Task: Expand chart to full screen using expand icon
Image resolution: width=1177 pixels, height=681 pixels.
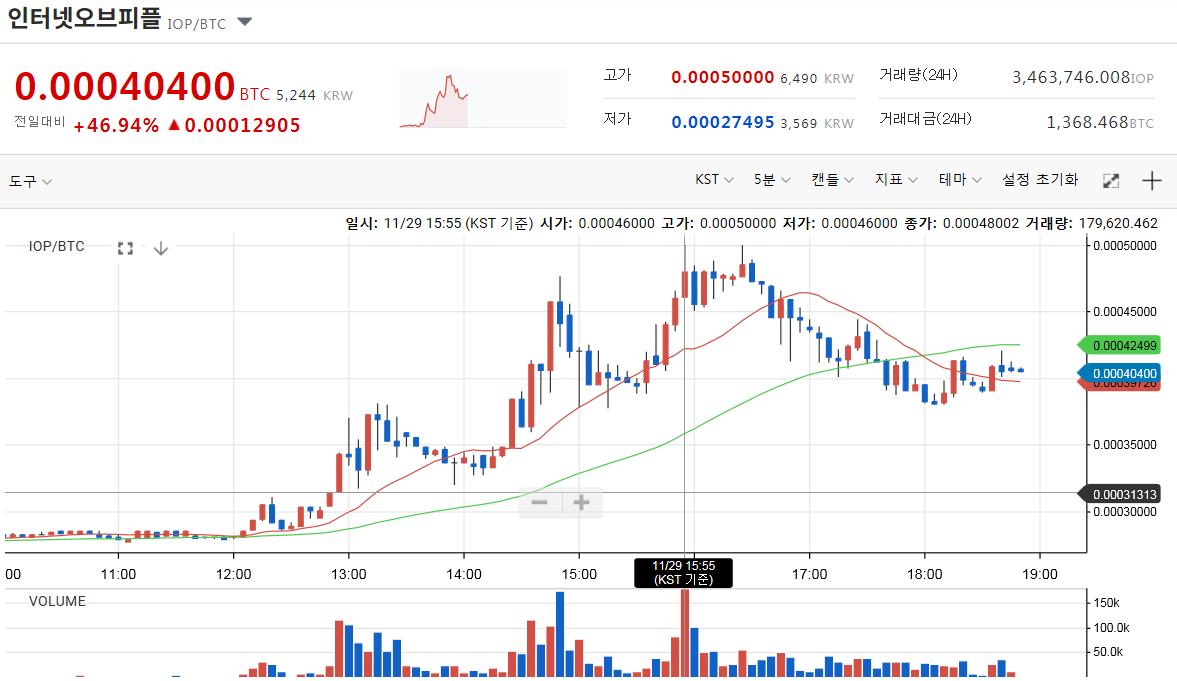Action: 1110,181
